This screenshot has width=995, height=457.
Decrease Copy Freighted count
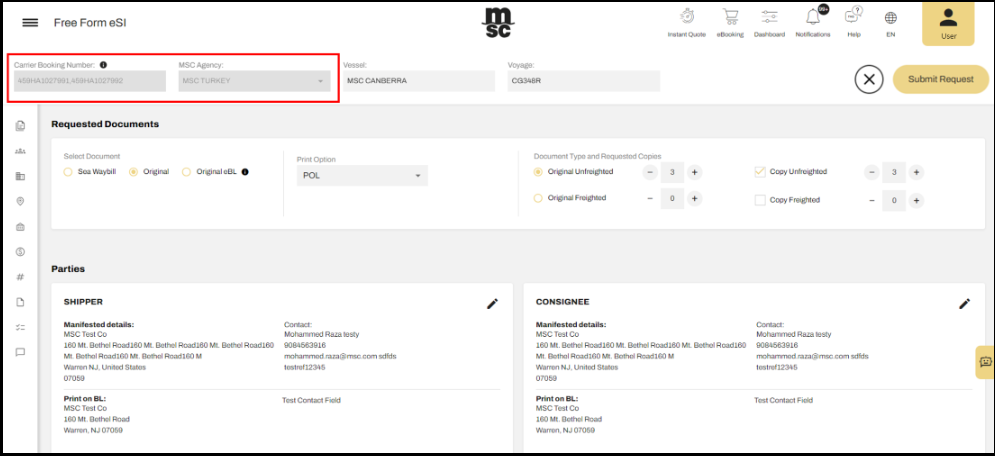pos(873,201)
